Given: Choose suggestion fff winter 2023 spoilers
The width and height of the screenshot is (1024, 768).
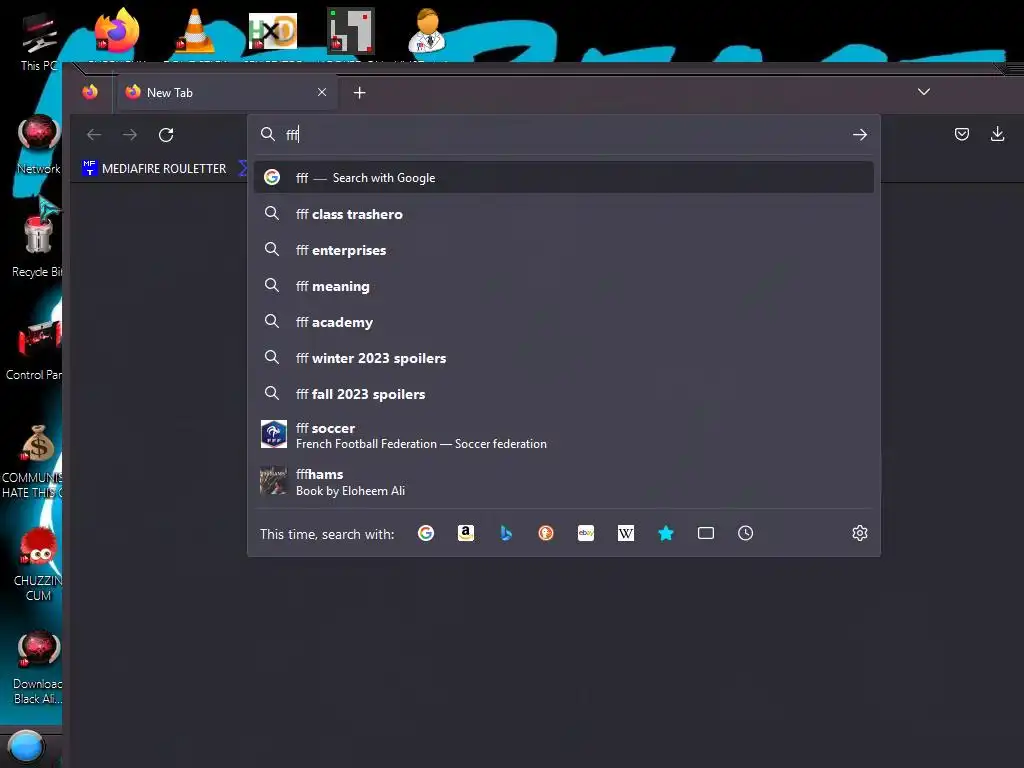Looking at the screenshot, I should (564, 357).
